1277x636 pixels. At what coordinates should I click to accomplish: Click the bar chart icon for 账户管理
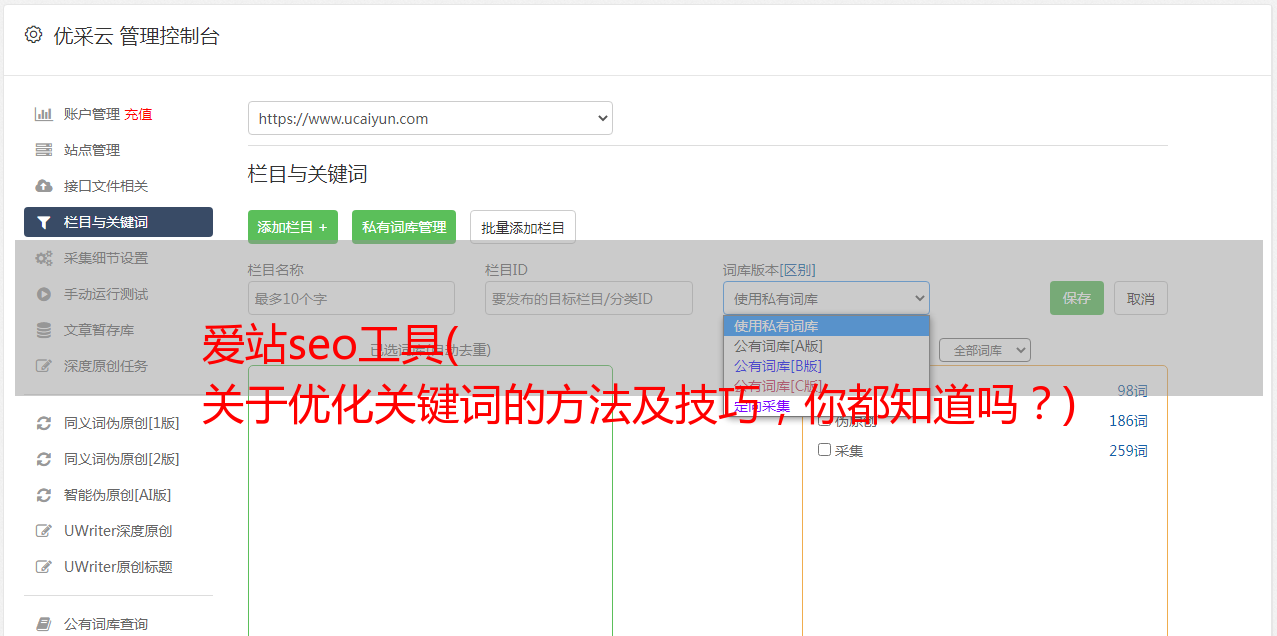tap(43, 114)
